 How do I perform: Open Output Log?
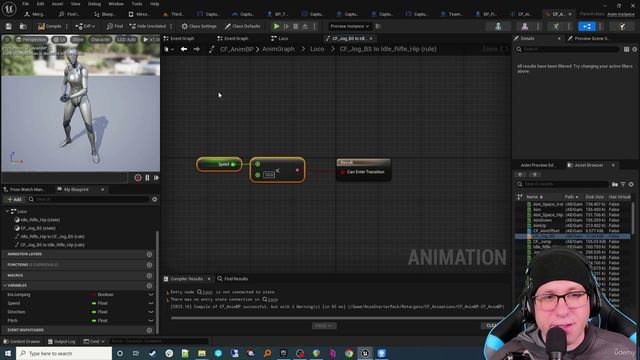click(x=61, y=341)
